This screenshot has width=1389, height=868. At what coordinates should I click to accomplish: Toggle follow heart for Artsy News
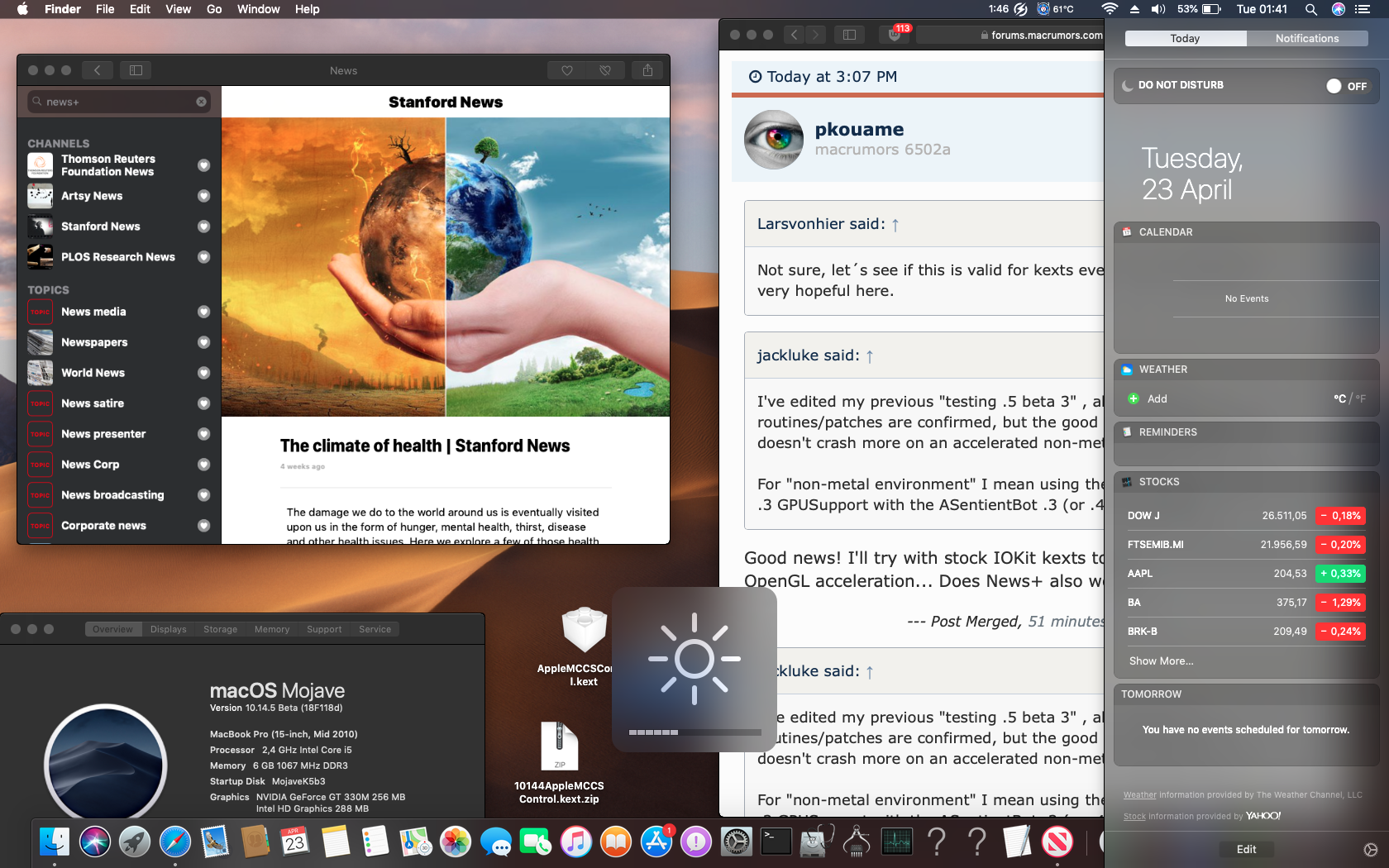pos(203,196)
